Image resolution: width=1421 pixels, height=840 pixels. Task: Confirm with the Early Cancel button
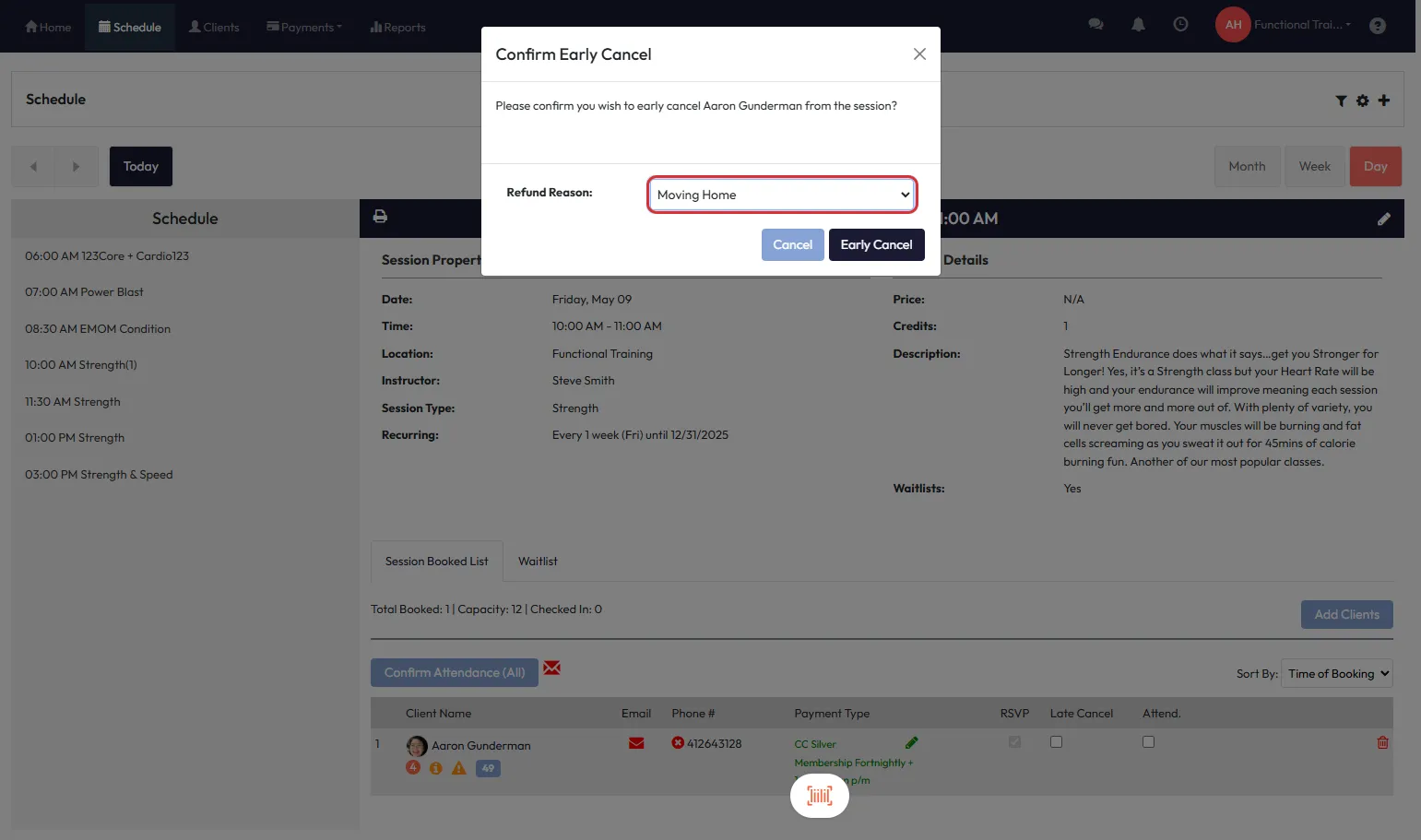(876, 245)
